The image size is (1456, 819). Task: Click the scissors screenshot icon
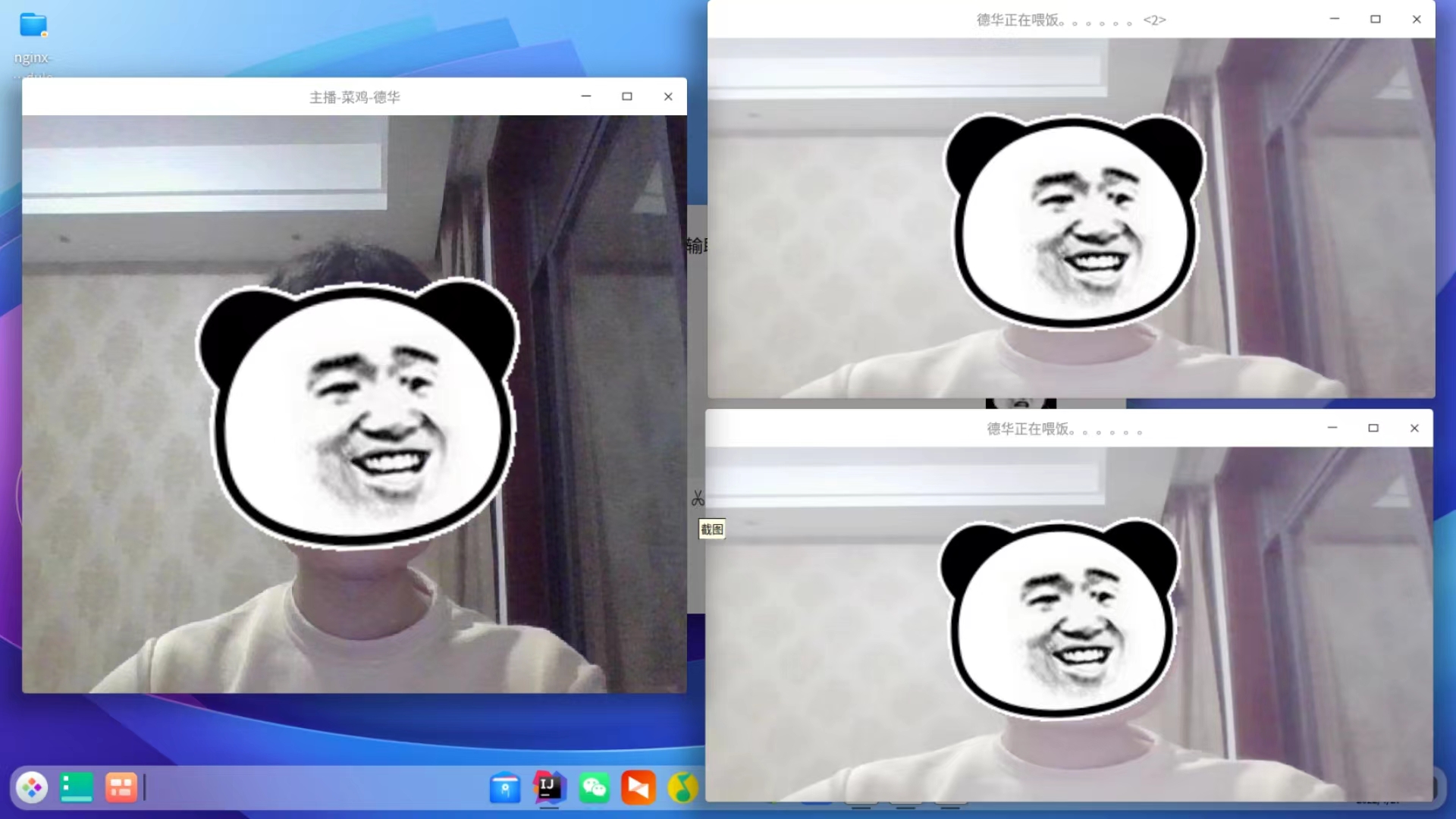tap(698, 498)
